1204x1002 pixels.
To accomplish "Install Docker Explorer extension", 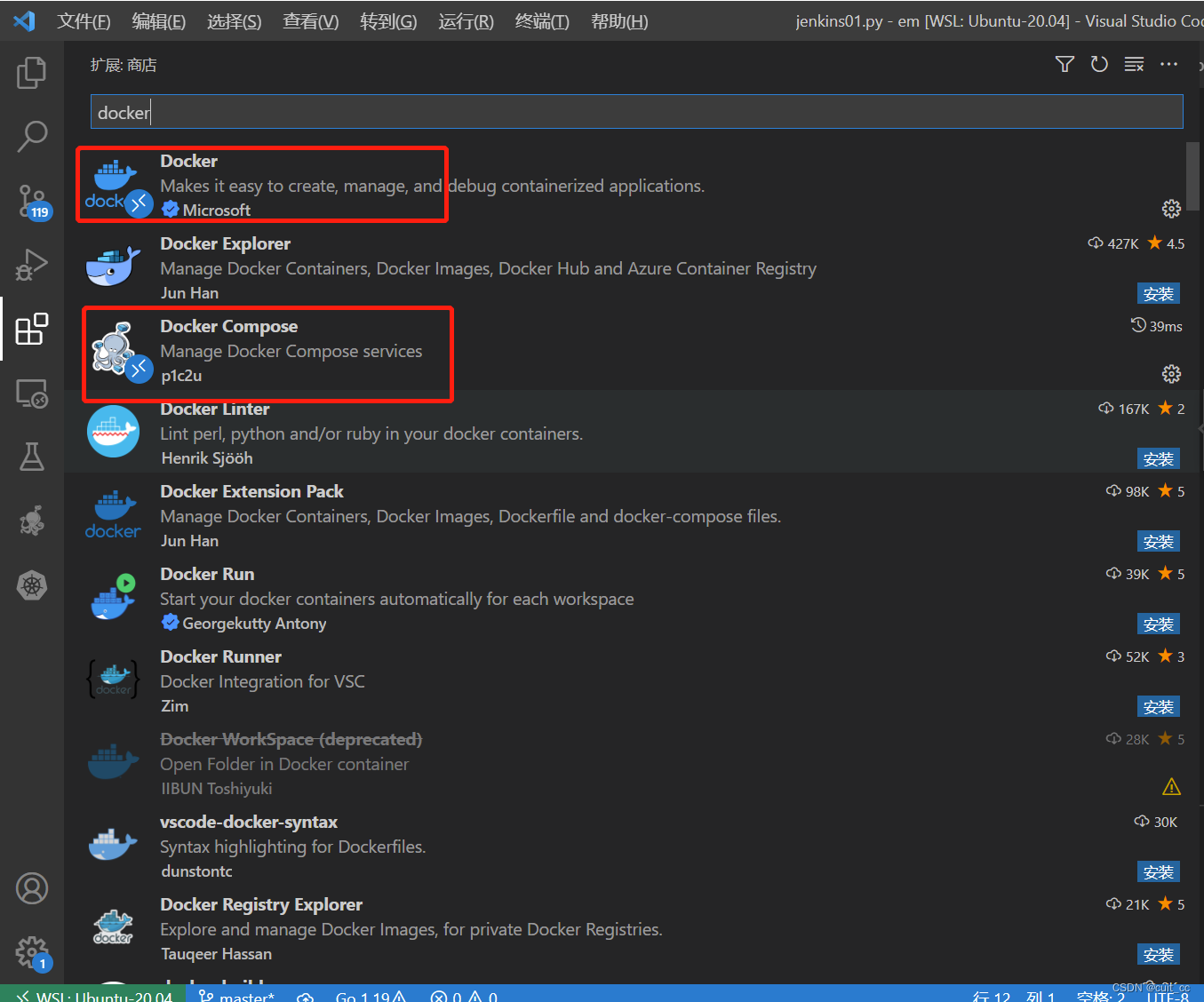I will [1159, 294].
